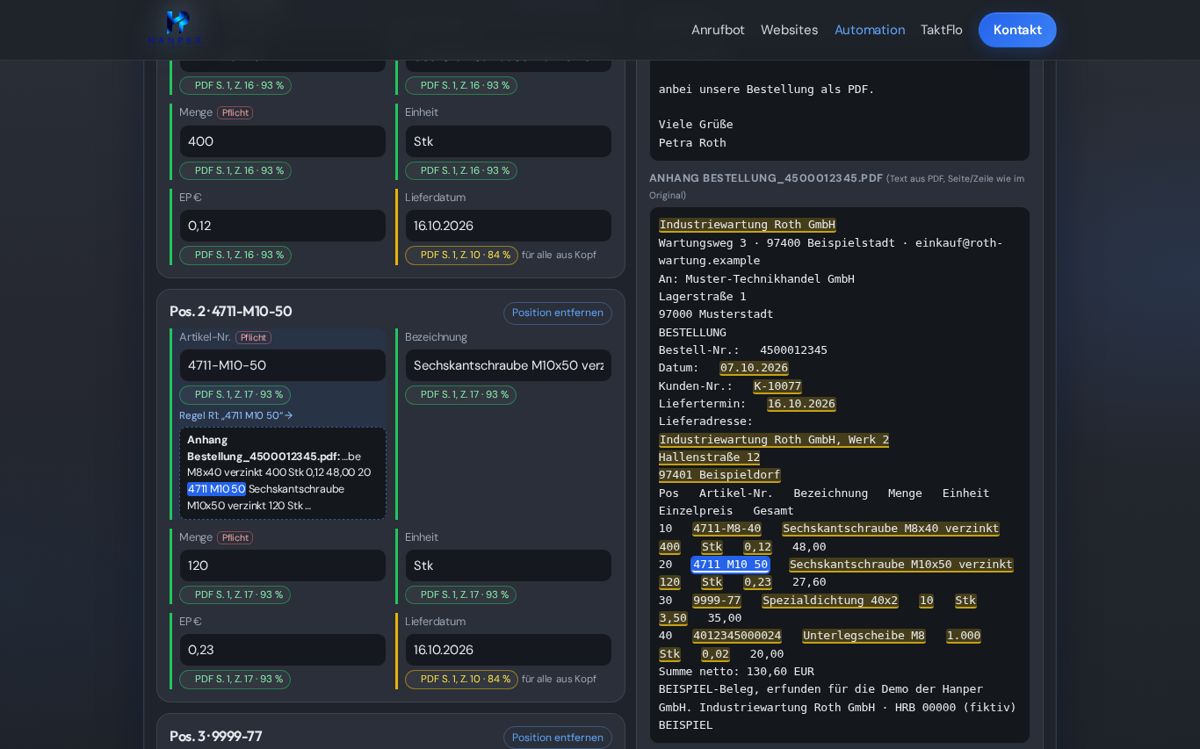
Task: Open the TaktFlo navigation item
Action: (941, 30)
